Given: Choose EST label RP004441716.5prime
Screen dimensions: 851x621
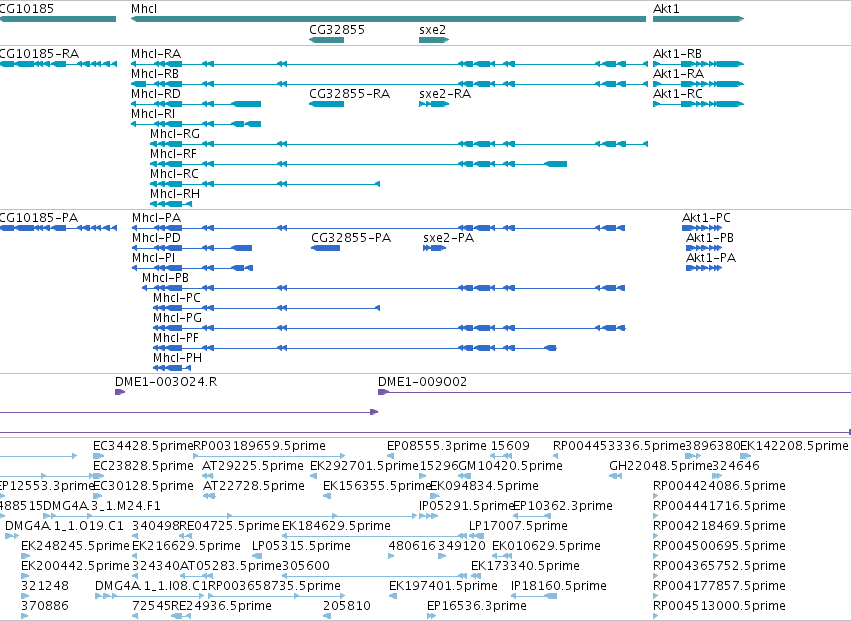Looking at the screenshot, I should [720, 506].
